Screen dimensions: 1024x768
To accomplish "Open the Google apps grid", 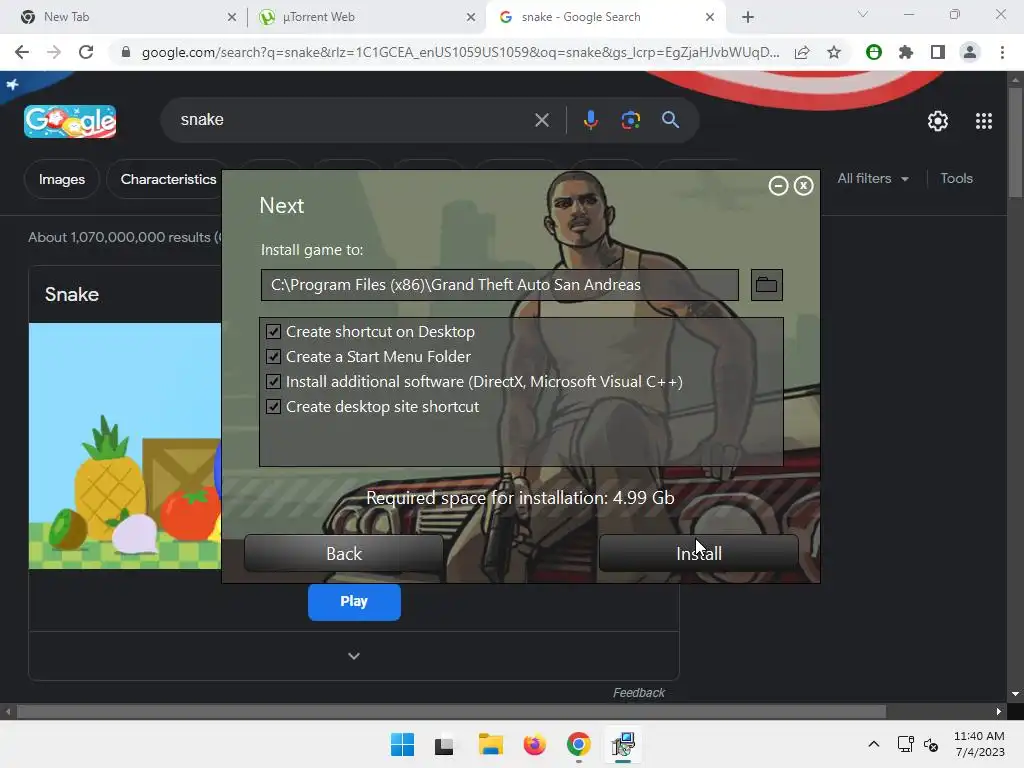I will click(x=984, y=121).
